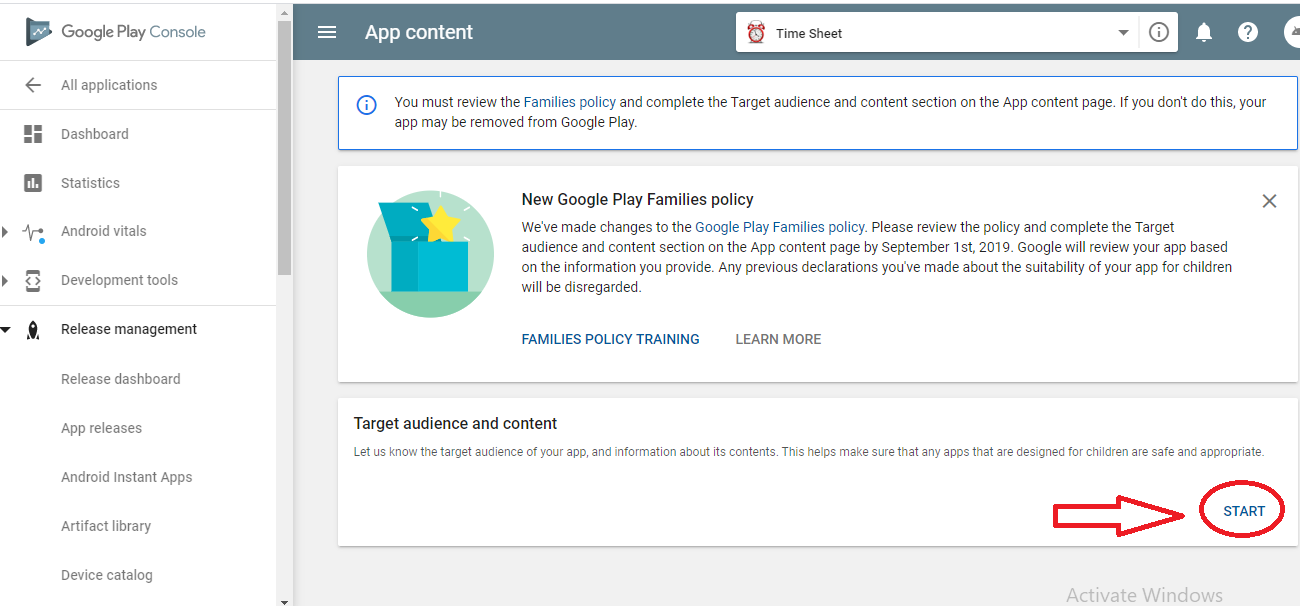Select Android vitals in sidebar

point(104,231)
